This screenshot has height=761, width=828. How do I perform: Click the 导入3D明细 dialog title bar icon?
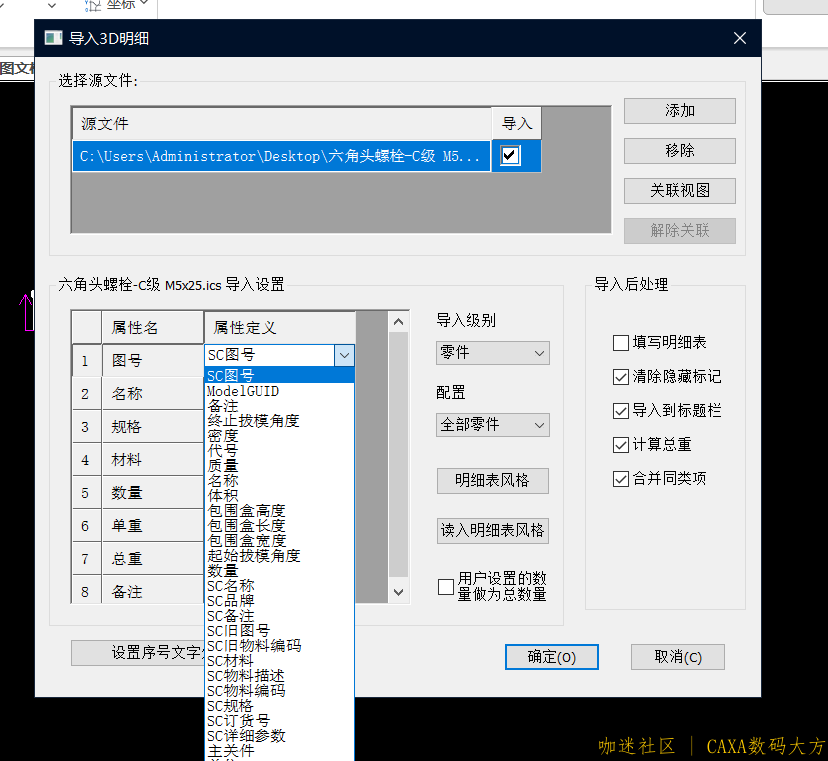[x=52, y=37]
